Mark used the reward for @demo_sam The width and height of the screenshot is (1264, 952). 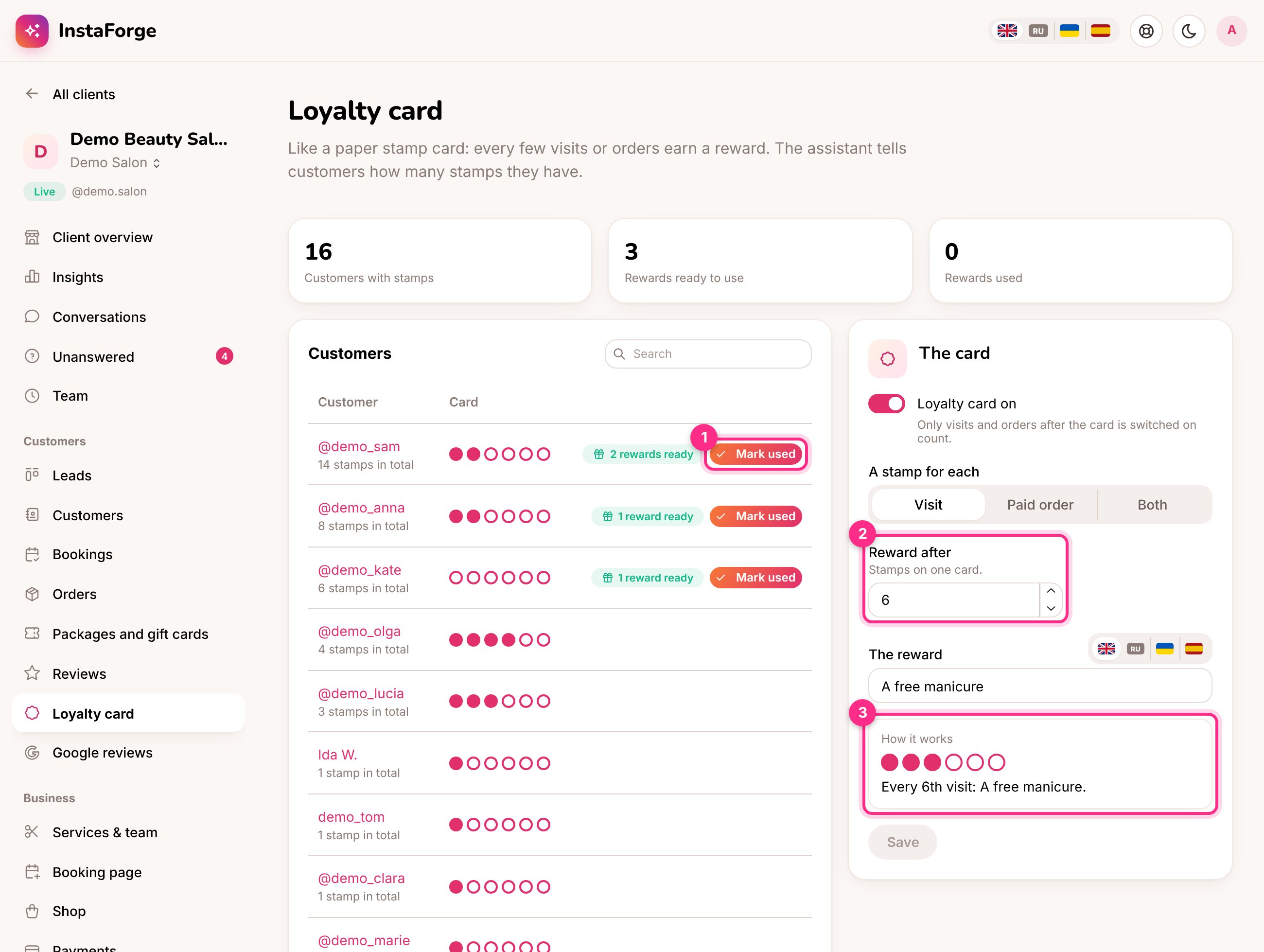(755, 454)
